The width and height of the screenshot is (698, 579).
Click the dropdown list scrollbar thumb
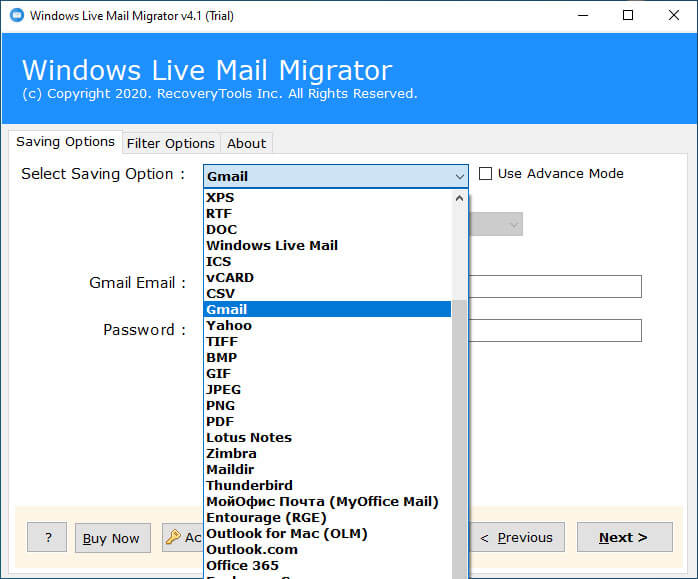click(460, 438)
